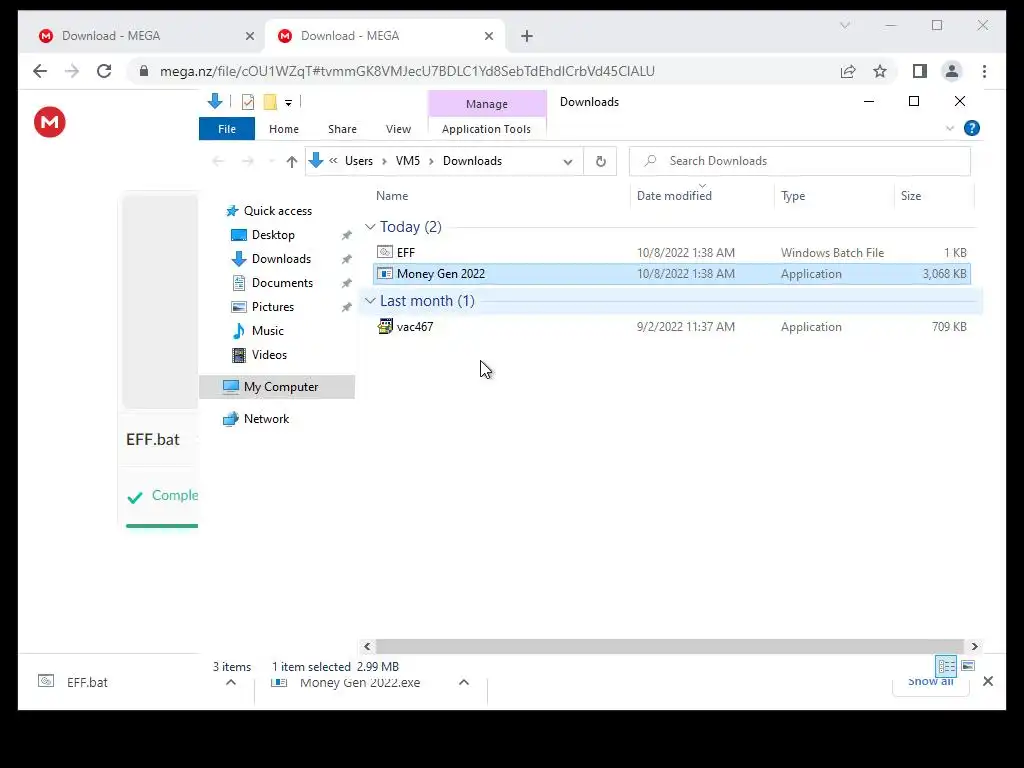The height and width of the screenshot is (768, 1024).
Task: Open Music in the navigation pane
Action: click(x=267, y=331)
